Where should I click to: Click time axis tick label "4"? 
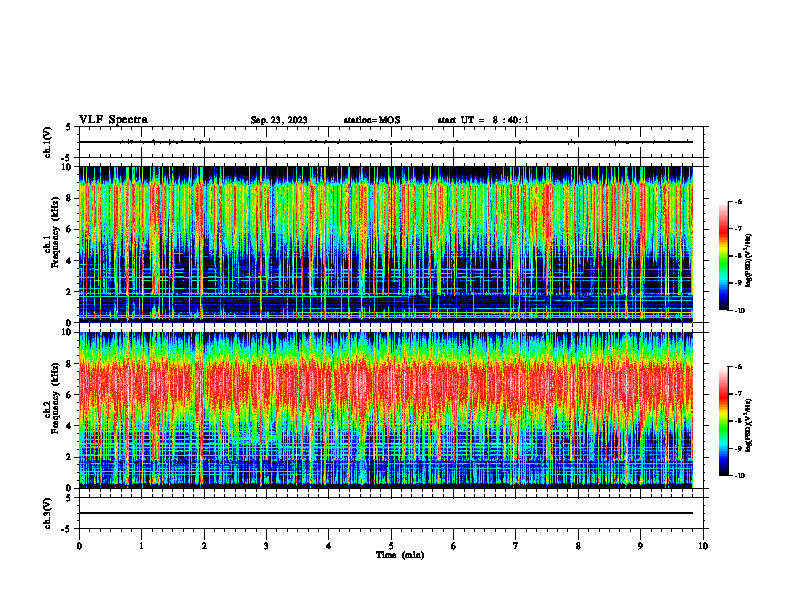pyautogui.click(x=329, y=546)
